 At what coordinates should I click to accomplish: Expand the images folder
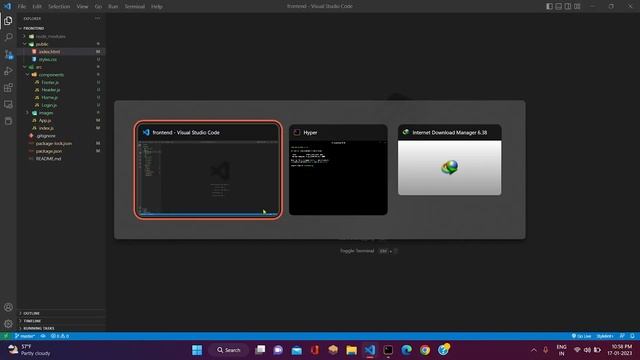click(x=46, y=113)
